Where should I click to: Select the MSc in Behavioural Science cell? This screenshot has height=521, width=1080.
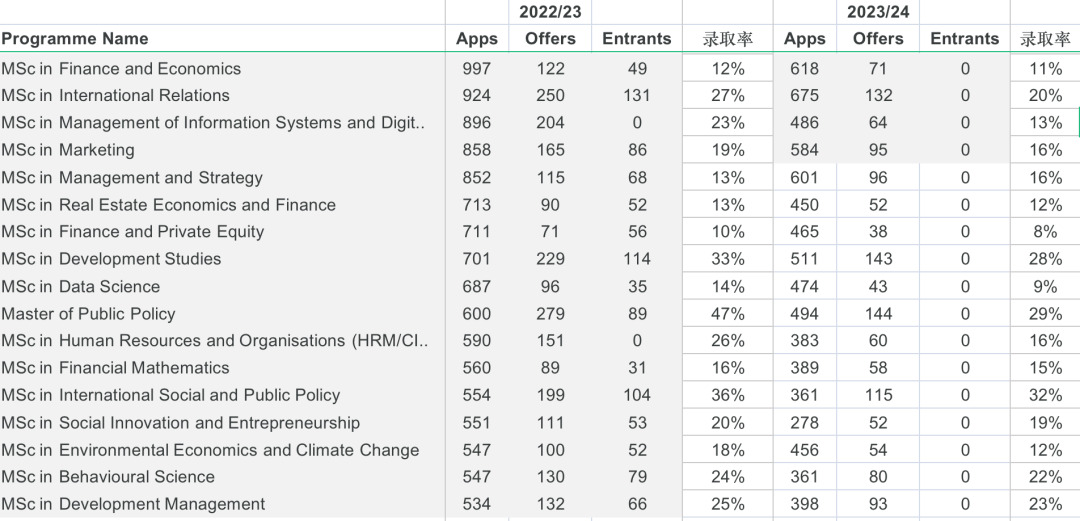(108, 477)
